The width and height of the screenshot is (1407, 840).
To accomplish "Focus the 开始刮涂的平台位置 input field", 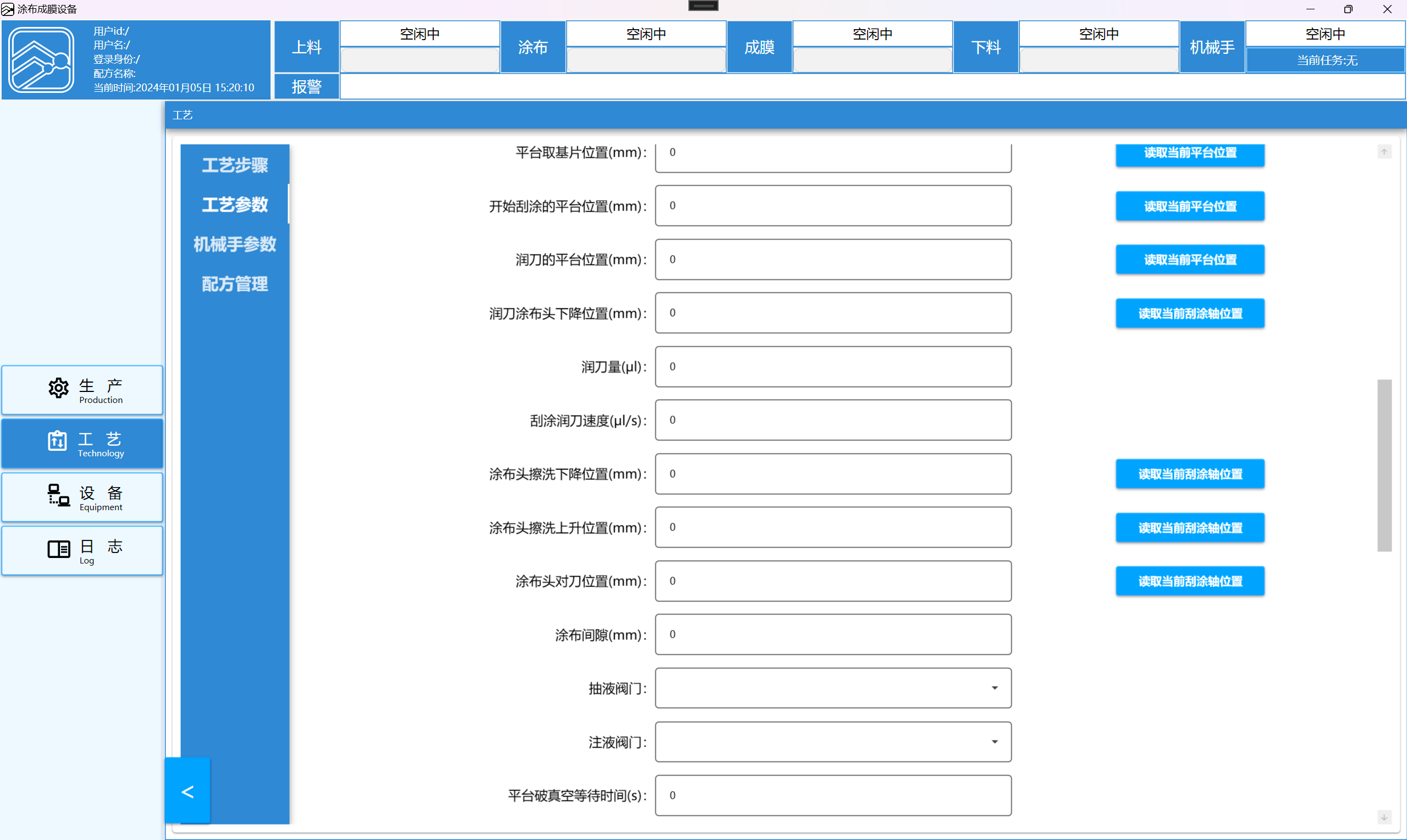I will 833,206.
